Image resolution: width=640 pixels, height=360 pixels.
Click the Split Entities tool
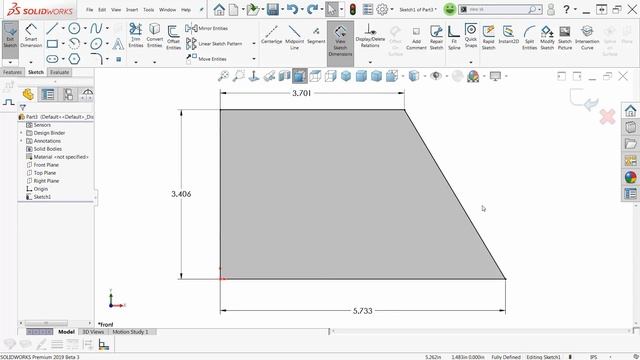[x=529, y=38]
